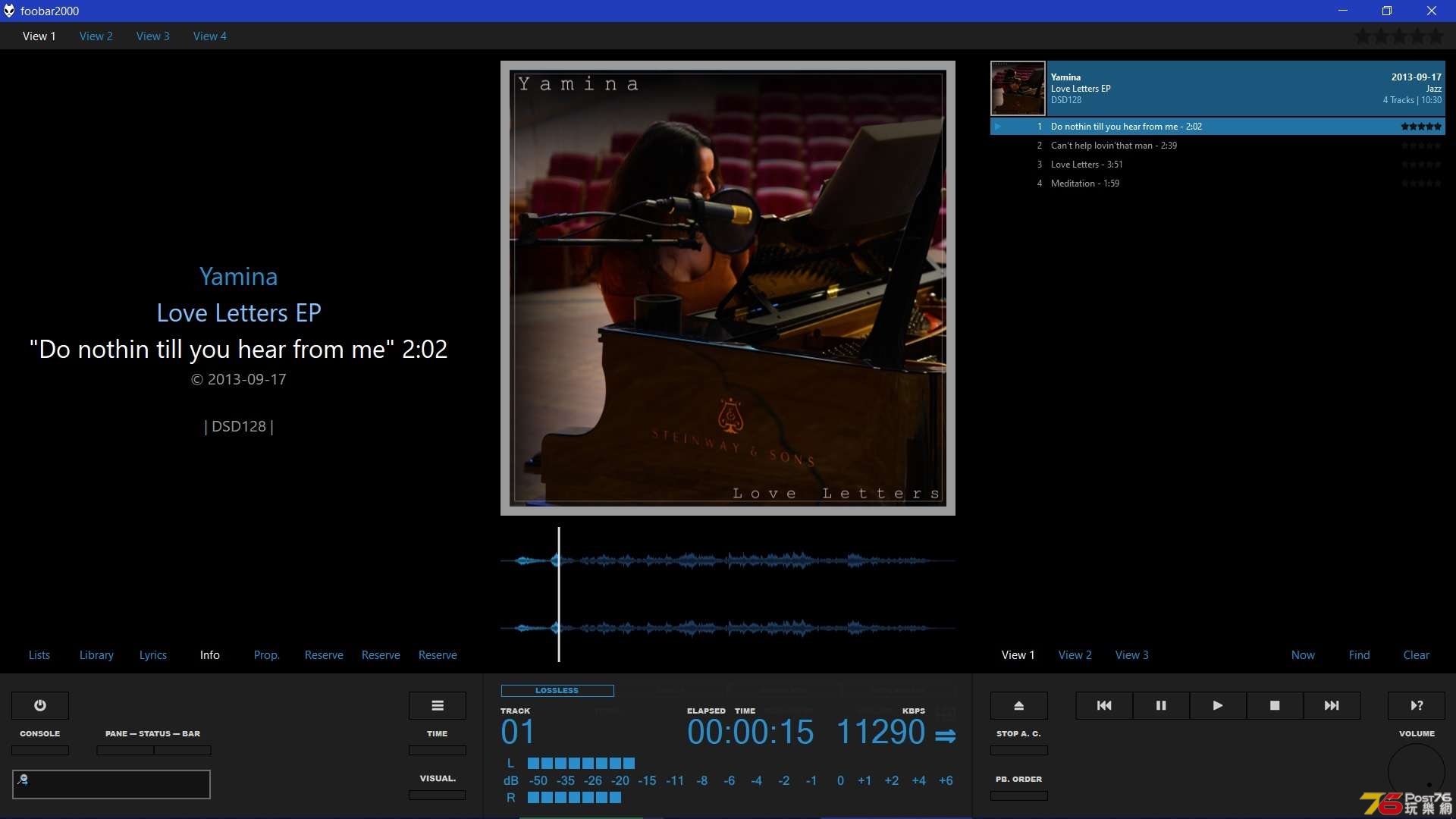Click the Find button in the playlist panel
This screenshot has width=1456, height=819.
1360,655
